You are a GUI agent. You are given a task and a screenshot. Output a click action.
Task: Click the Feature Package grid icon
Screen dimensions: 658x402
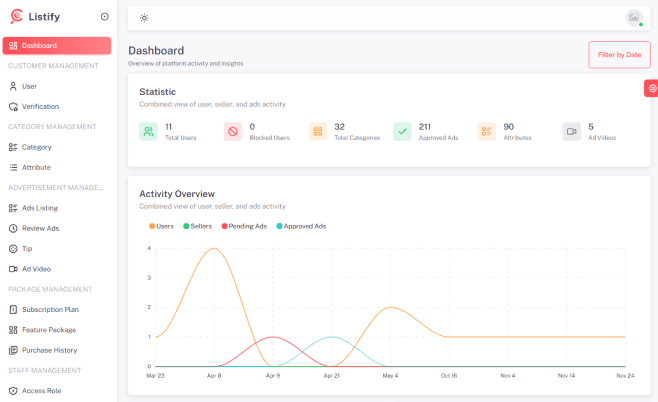[x=13, y=330]
